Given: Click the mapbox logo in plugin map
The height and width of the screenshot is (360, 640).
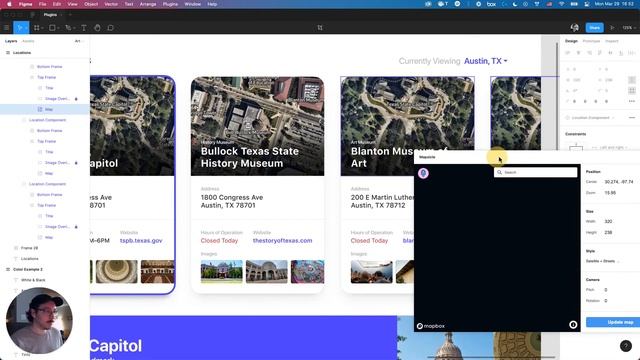Looking at the screenshot, I should [x=431, y=326].
